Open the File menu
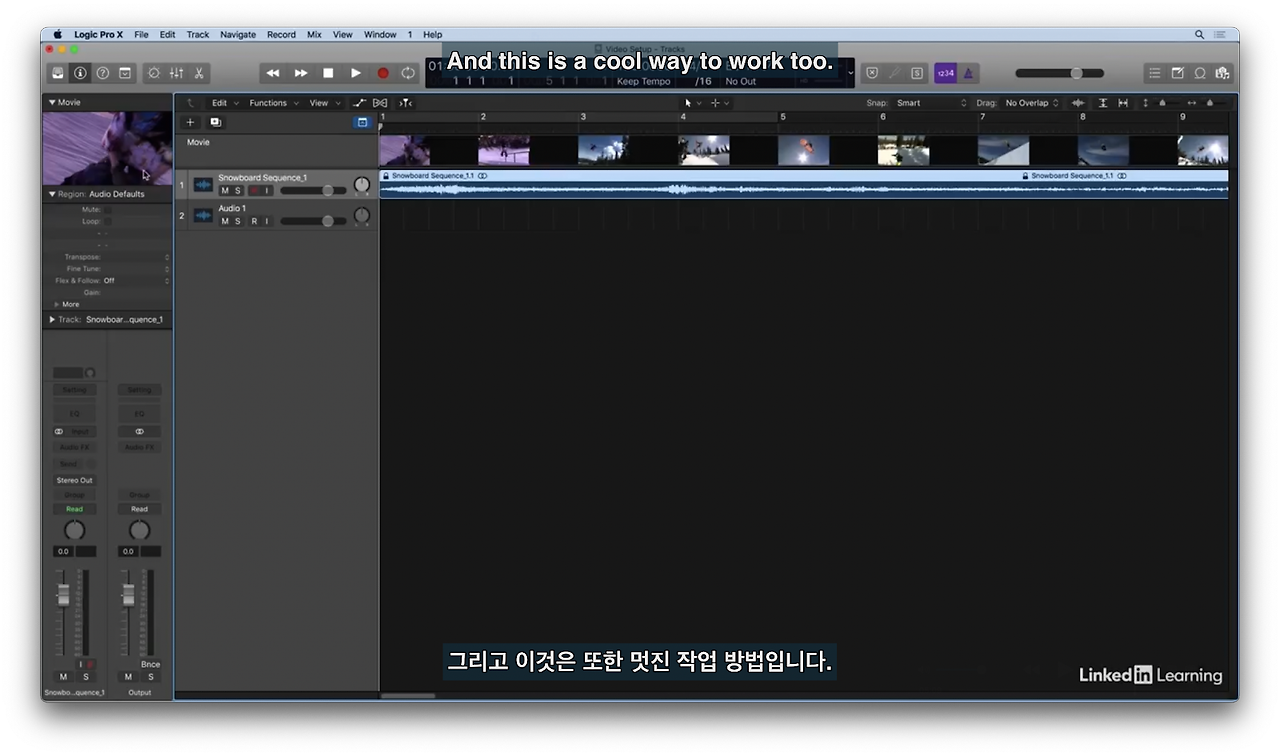The image size is (1280, 756). click(141, 35)
